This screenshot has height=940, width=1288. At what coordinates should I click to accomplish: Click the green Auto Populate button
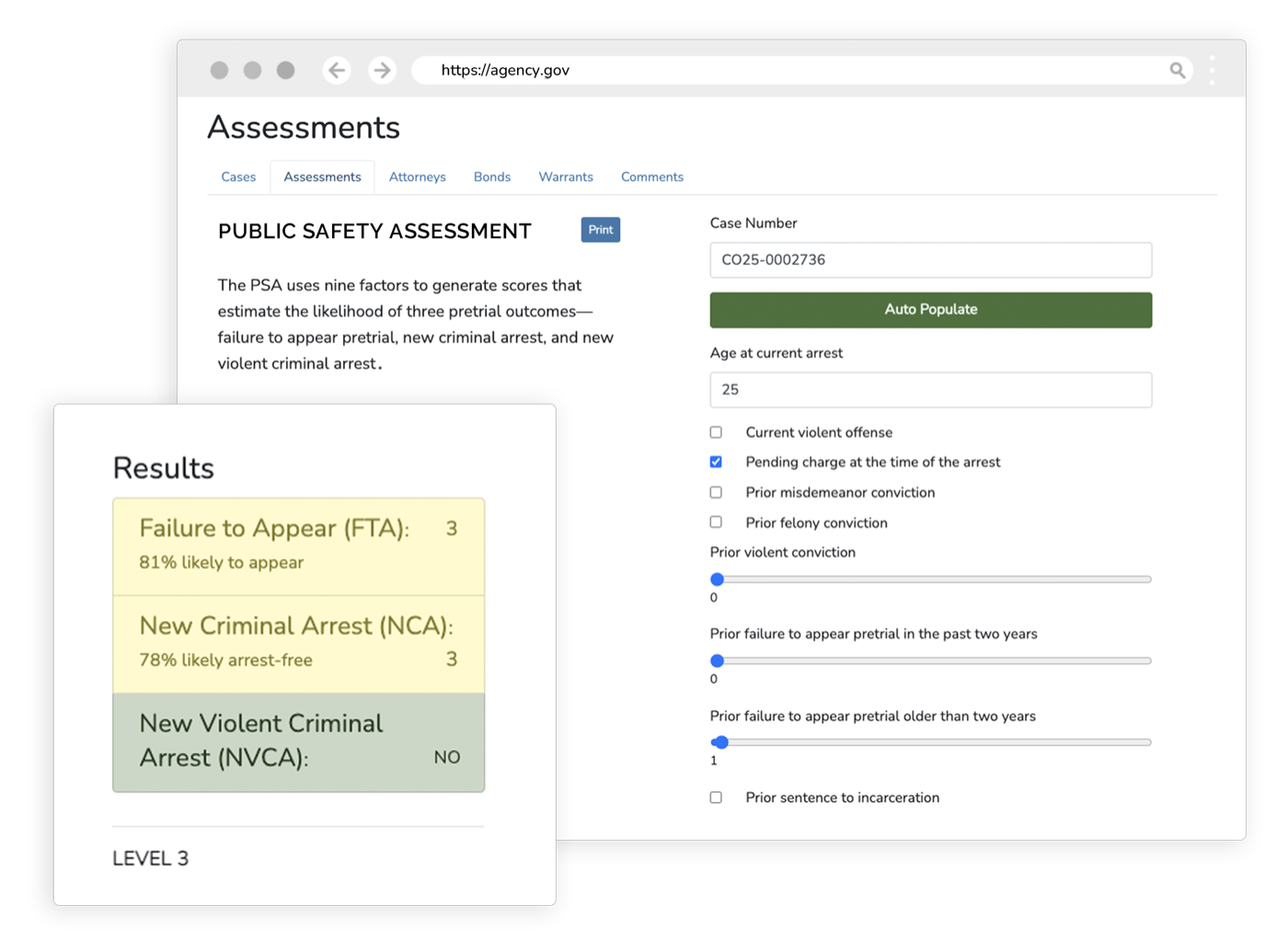[930, 310]
